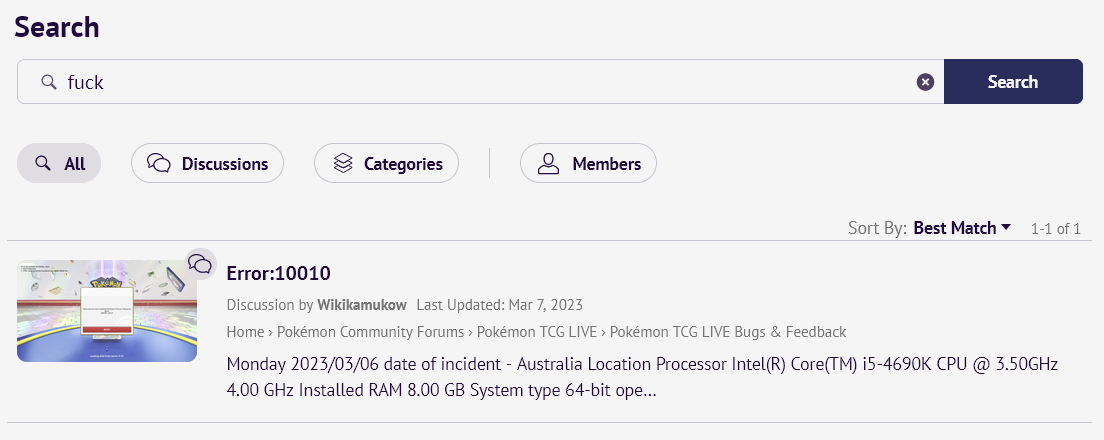The height and width of the screenshot is (440, 1104).
Task: Clear the search query with the X icon
Action: (x=925, y=82)
